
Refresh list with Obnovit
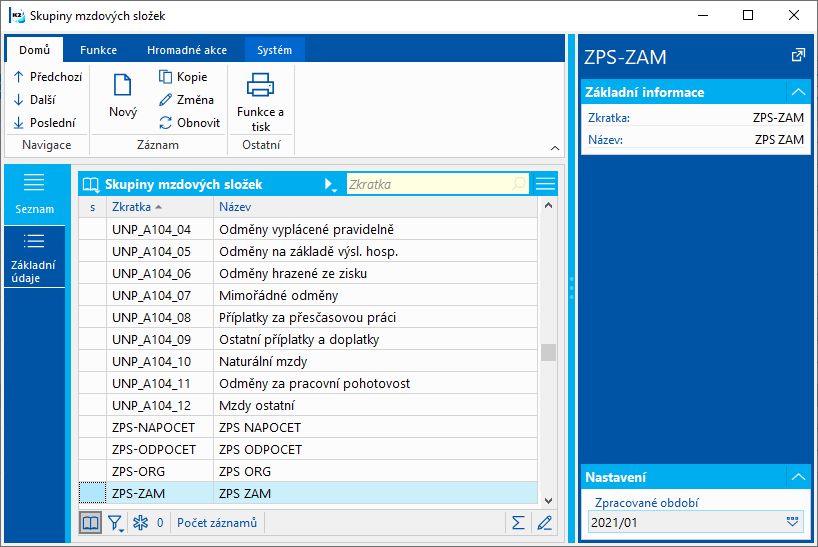[x=189, y=123]
